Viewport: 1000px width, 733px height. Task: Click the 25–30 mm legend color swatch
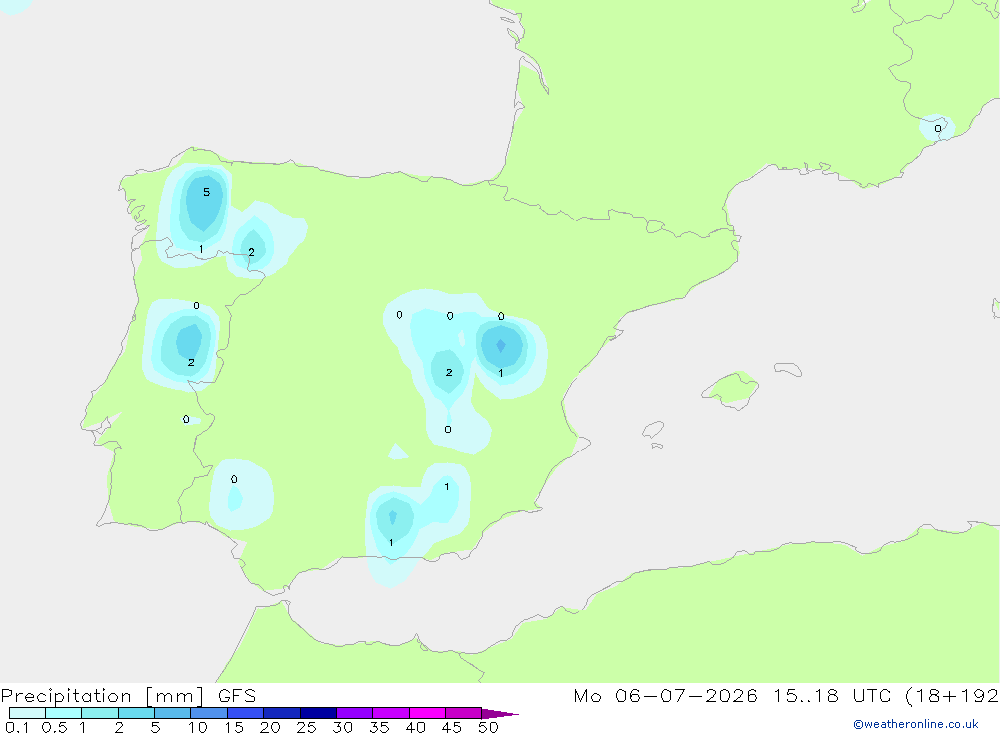coord(318,713)
